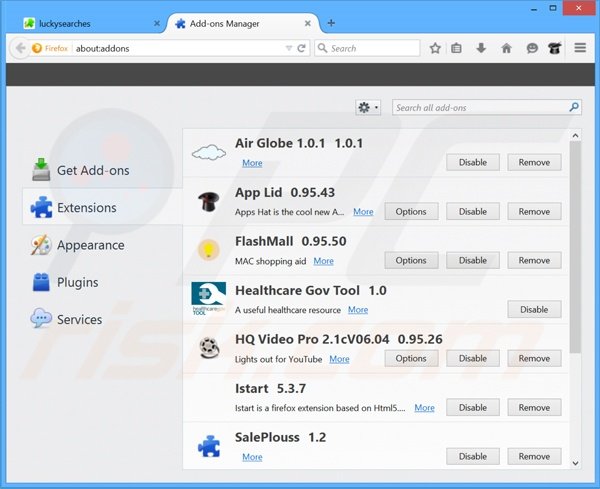Viewport: 600px width, 489px height.
Task: Remove the App Lid extension
Action: pyautogui.click(x=534, y=211)
